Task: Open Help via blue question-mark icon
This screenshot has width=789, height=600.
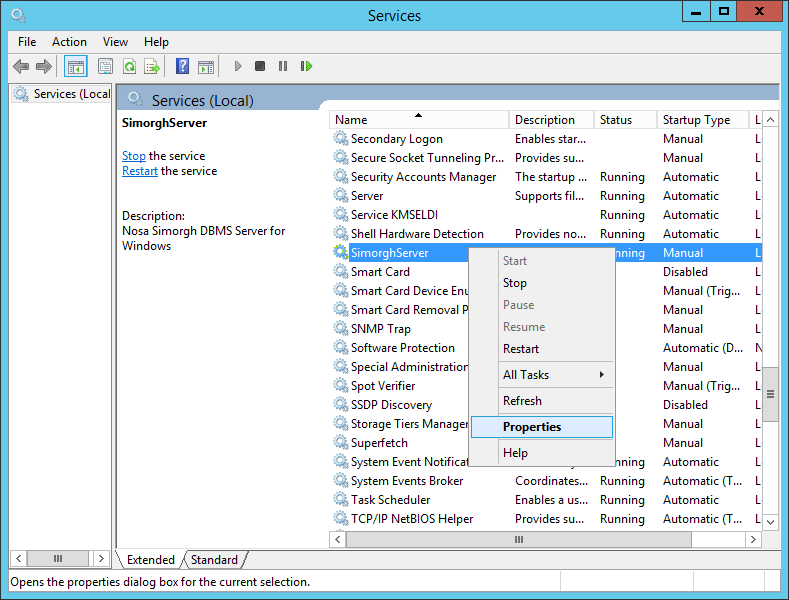Action: pos(182,66)
